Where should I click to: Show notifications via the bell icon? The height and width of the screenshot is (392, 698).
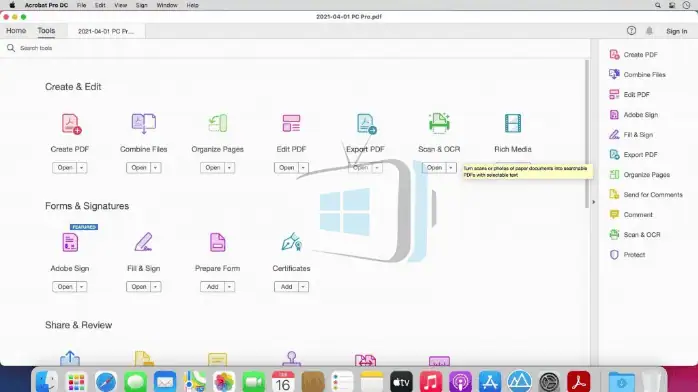tap(649, 31)
